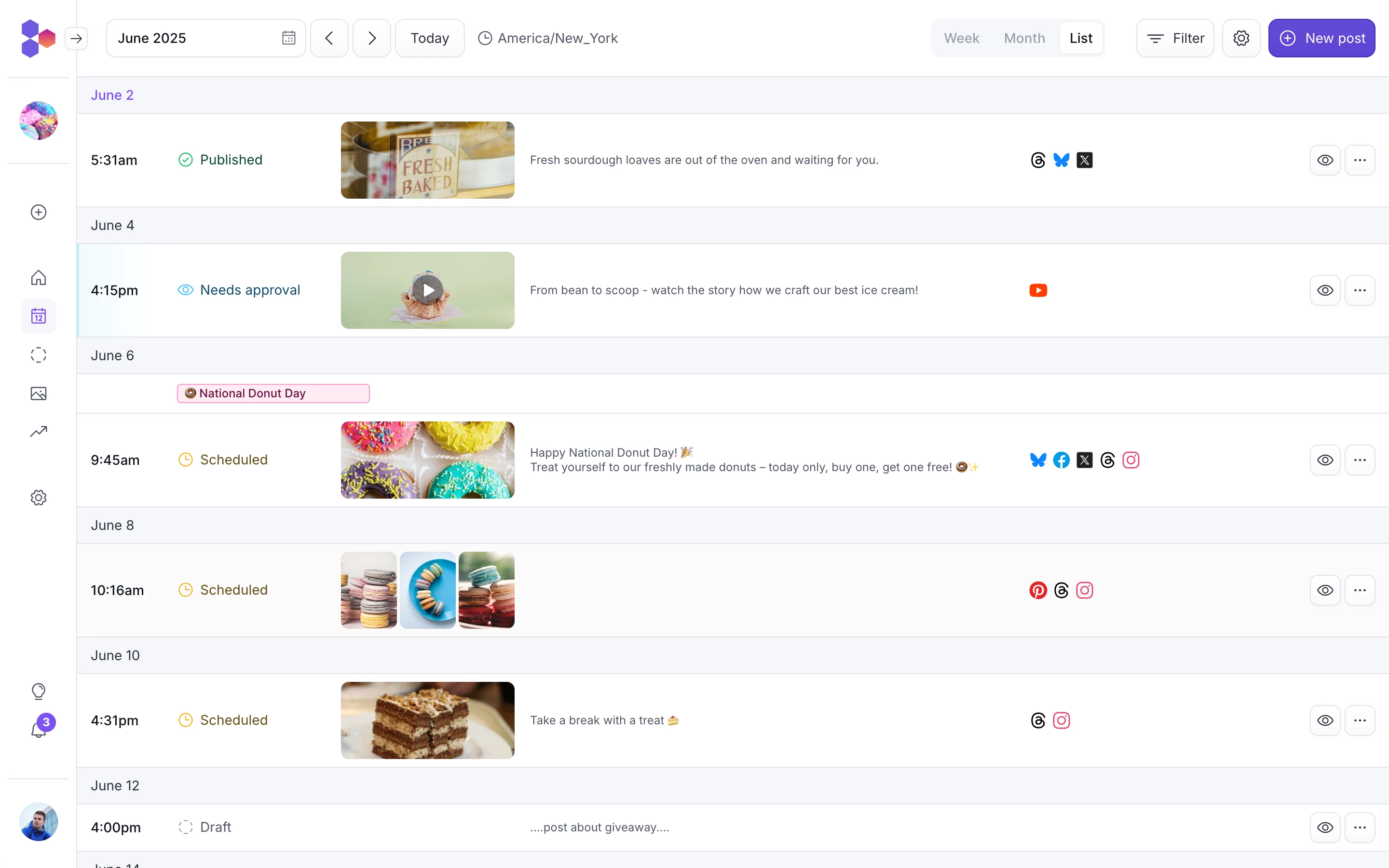1389x868 pixels.
Task: Click New post button
Action: click(1323, 38)
